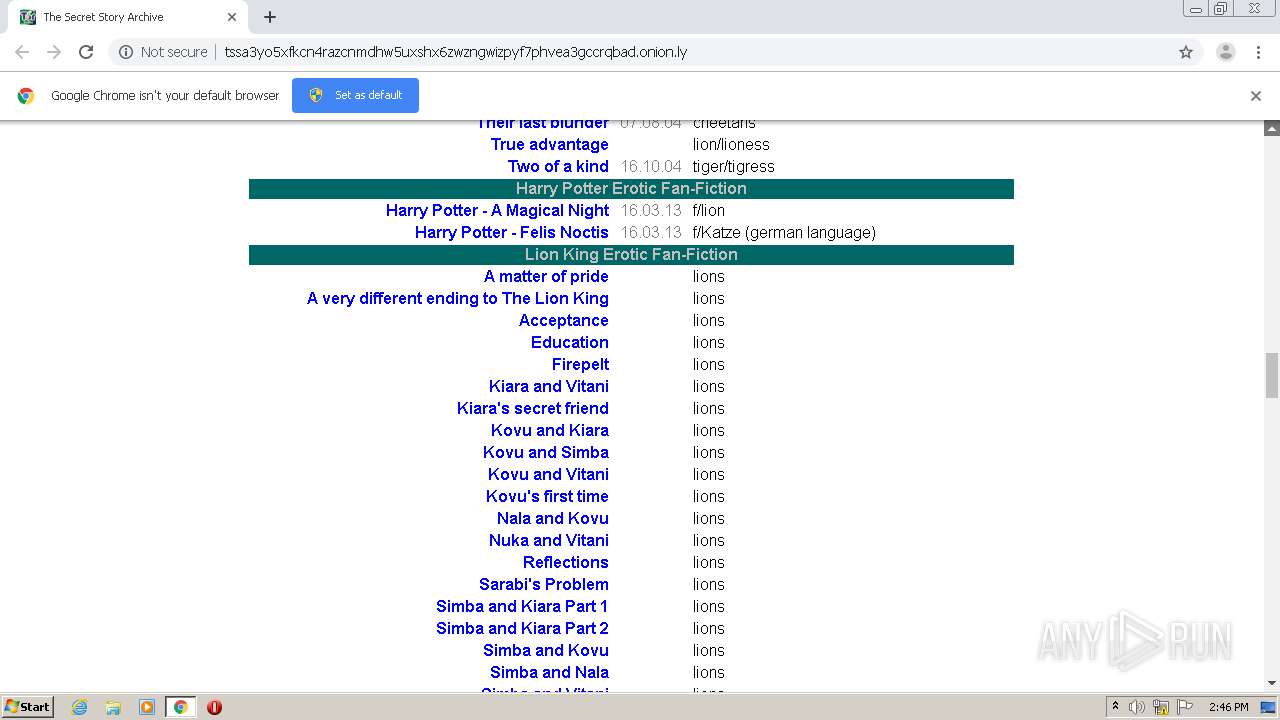Viewport: 1280px width, 720px height.
Task: Open 'Harry Potter - Felis Noctis' link
Action: coord(512,232)
